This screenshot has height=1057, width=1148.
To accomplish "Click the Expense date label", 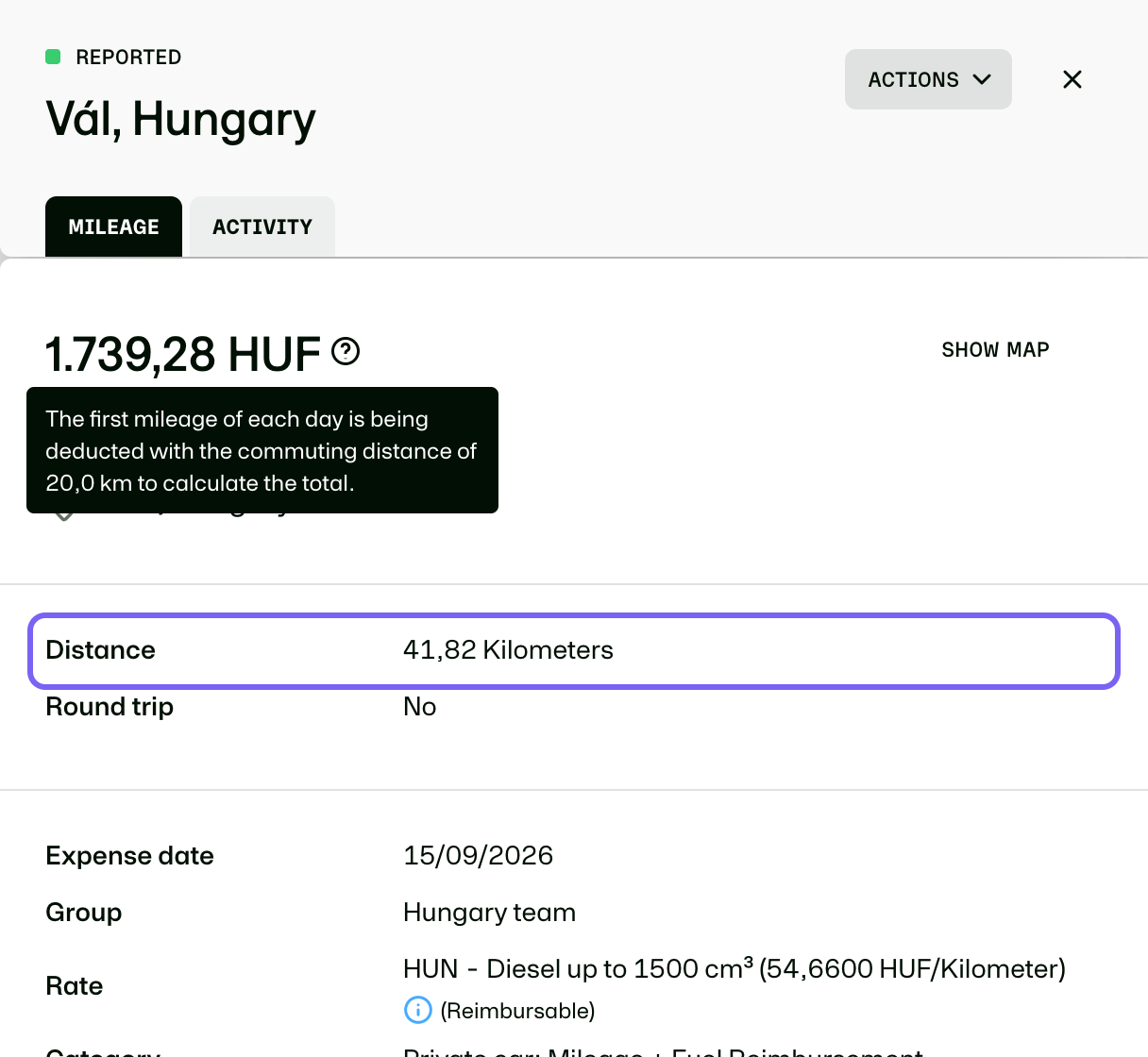I will [129, 856].
